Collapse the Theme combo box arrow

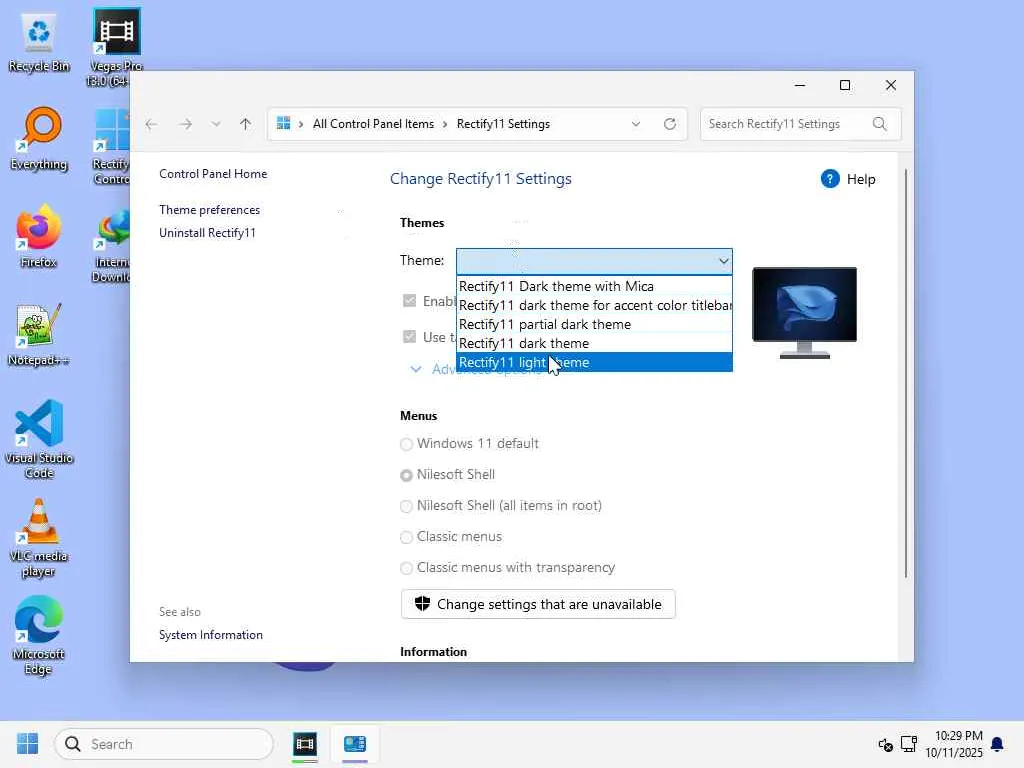(x=723, y=261)
